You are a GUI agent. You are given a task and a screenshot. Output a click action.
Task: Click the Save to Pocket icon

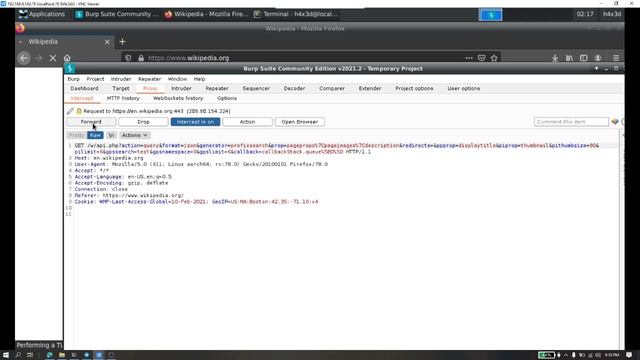click(x=482, y=58)
